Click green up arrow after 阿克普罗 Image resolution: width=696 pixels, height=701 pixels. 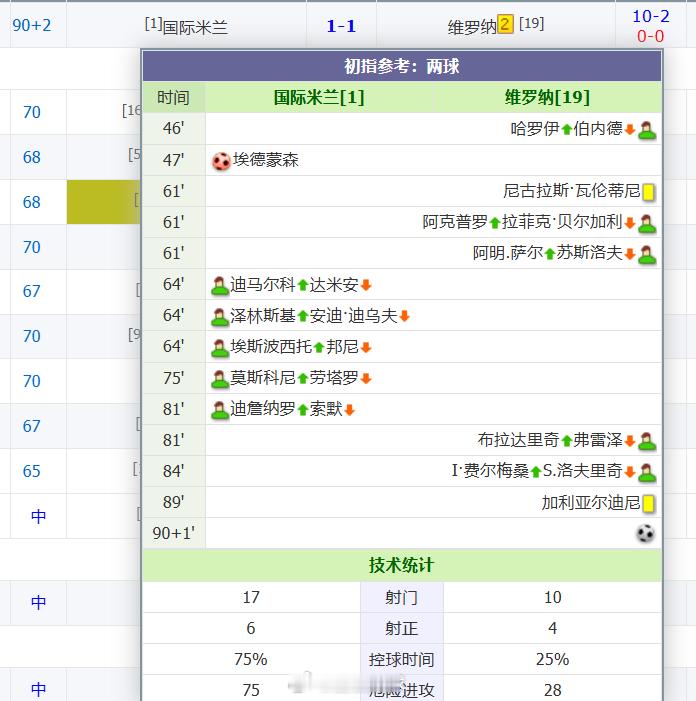(x=494, y=223)
